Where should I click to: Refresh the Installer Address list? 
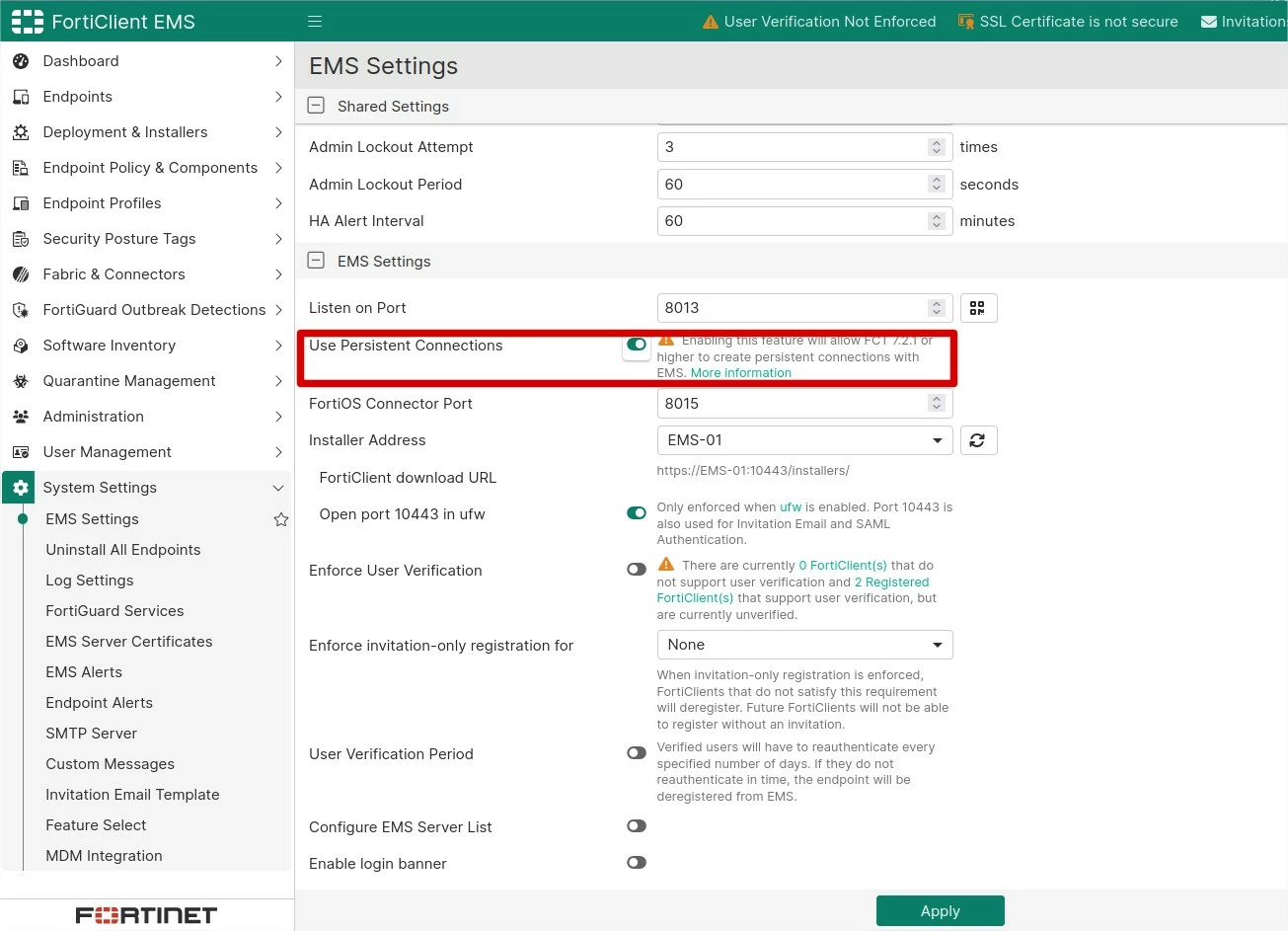click(978, 440)
